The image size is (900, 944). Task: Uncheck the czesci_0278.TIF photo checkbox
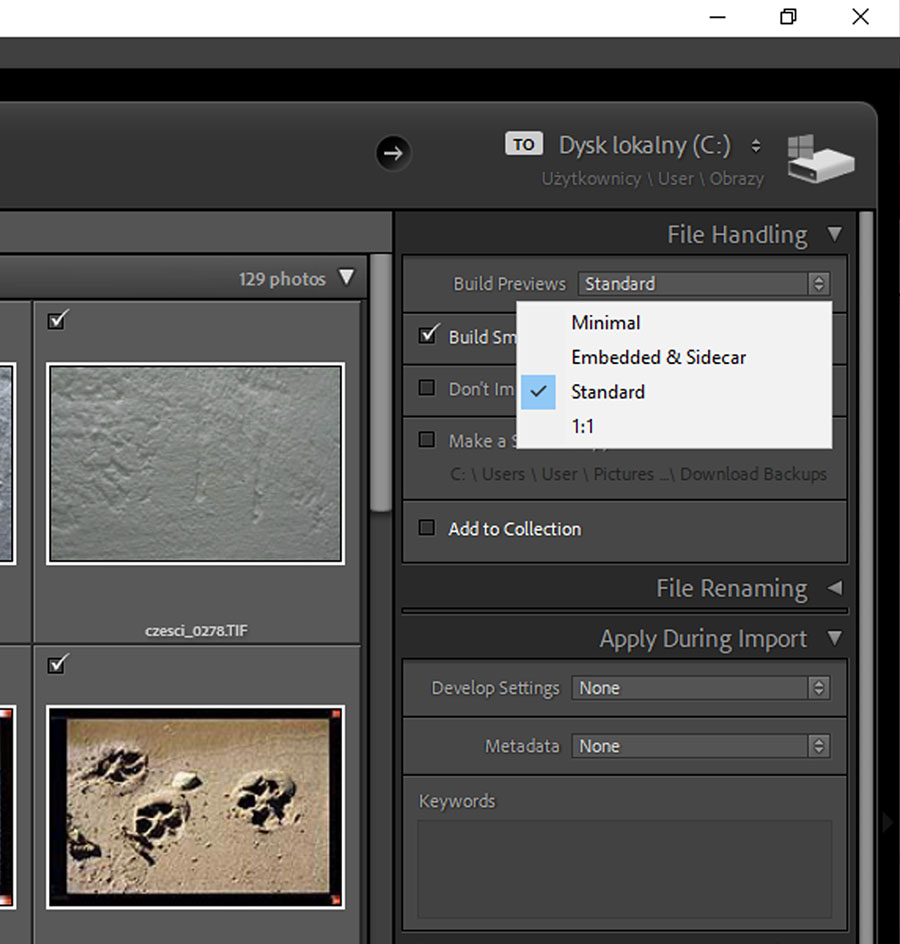(57, 320)
